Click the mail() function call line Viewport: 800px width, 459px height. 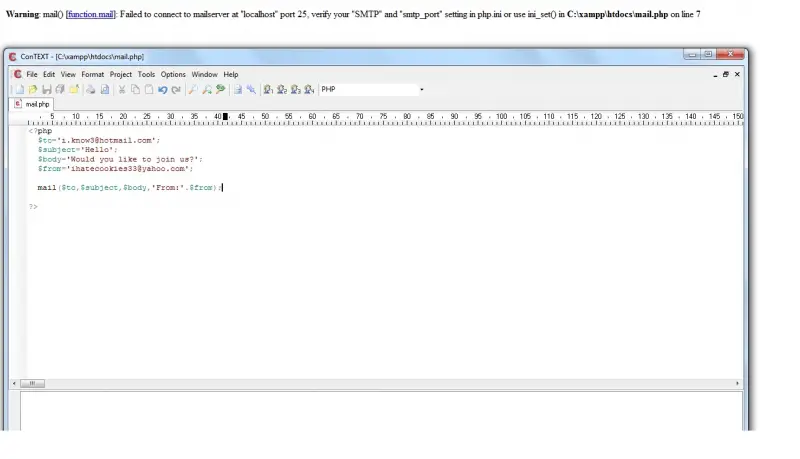pos(130,188)
